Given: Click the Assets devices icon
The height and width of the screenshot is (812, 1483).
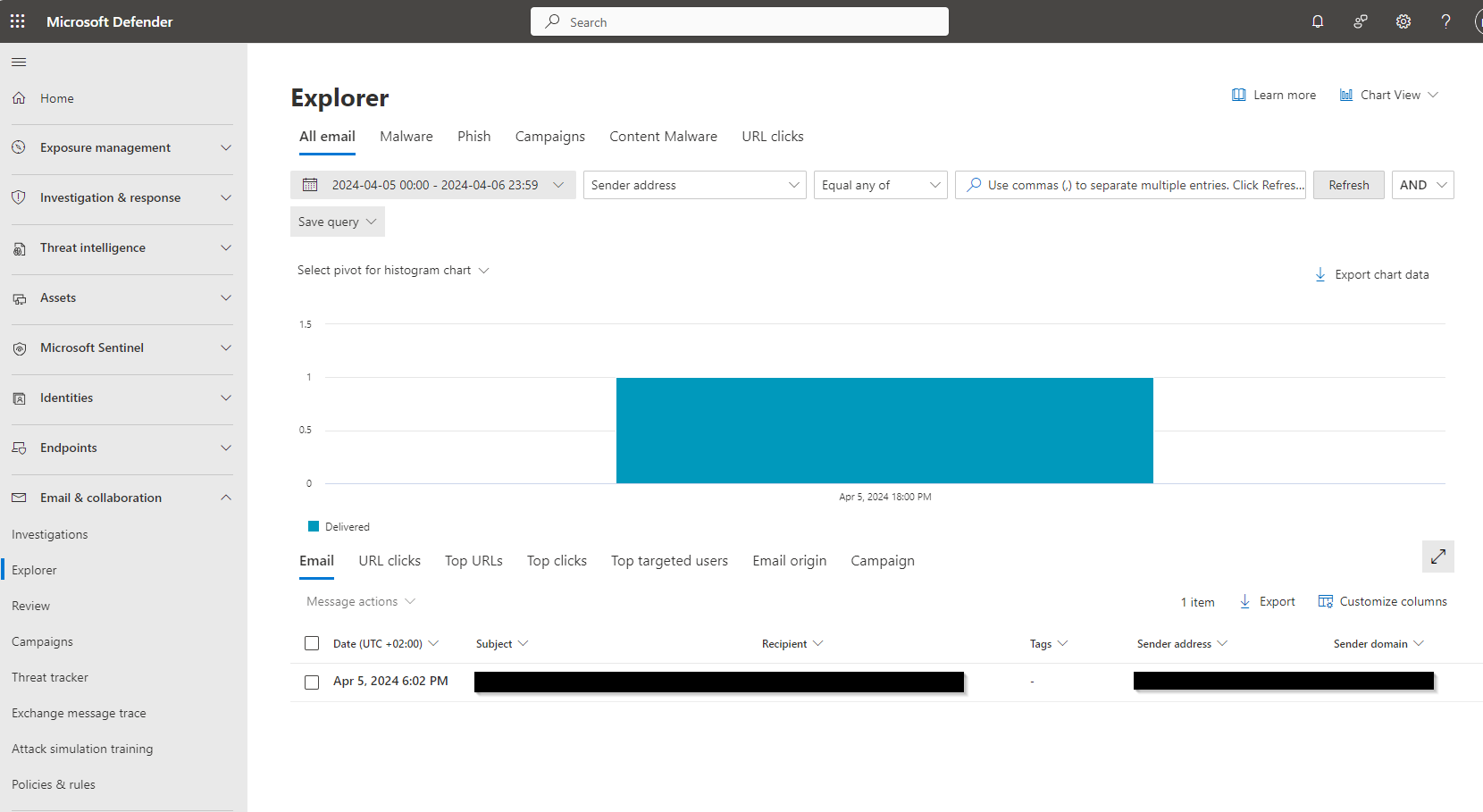Looking at the screenshot, I should pyautogui.click(x=19, y=298).
